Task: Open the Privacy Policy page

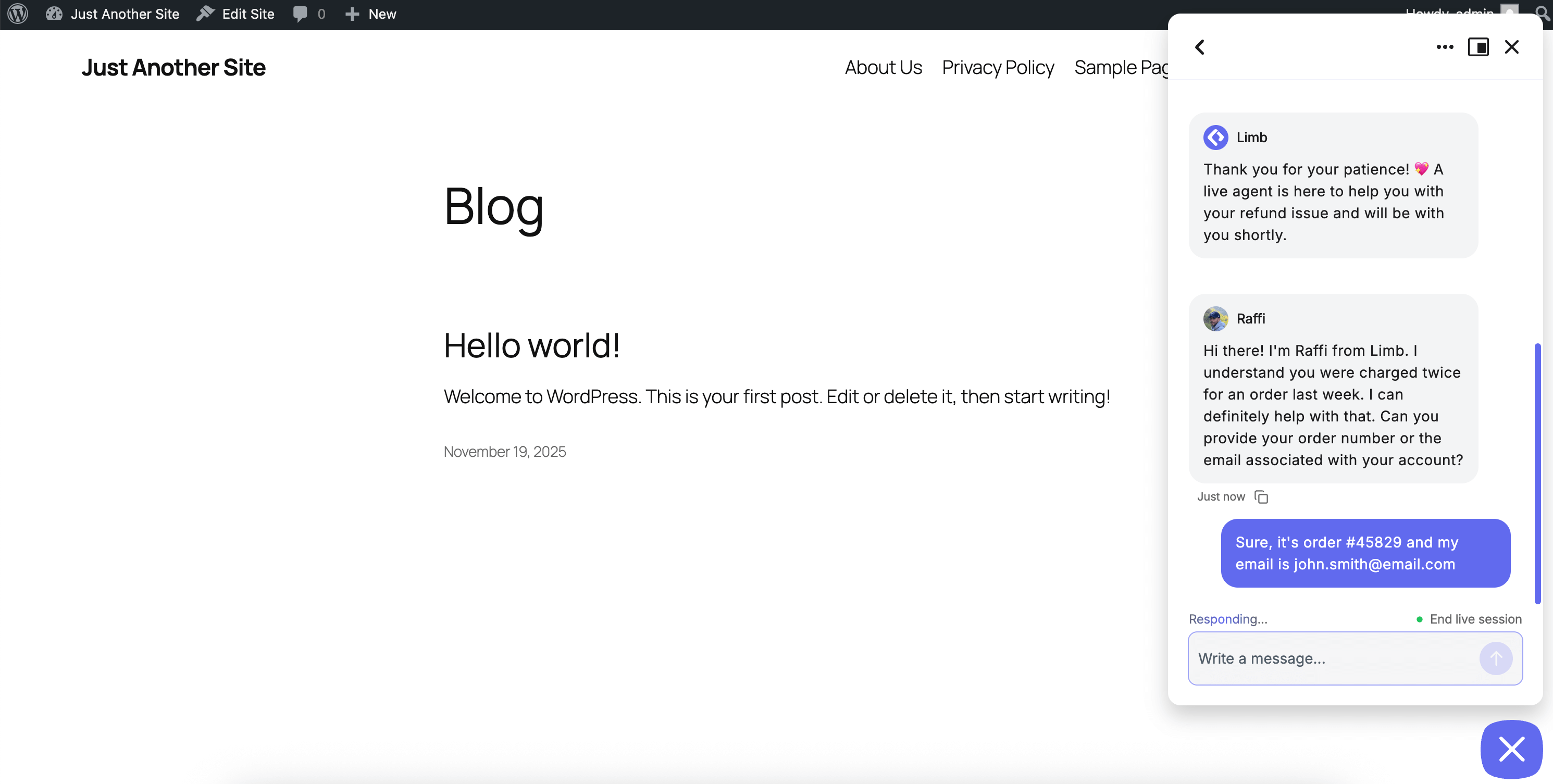Action: point(997,68)
